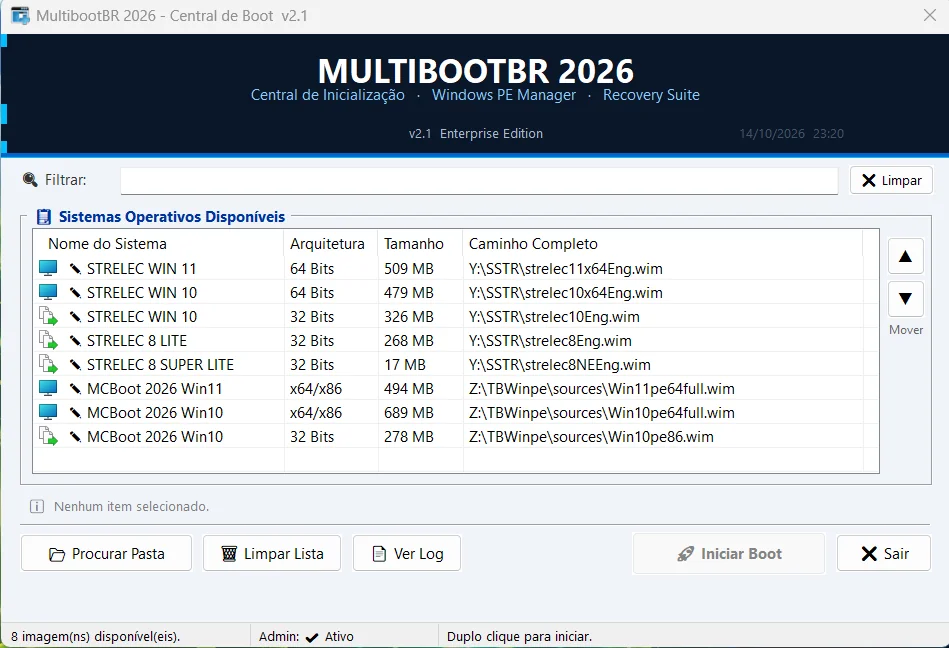Click the file icon of STRELEC 8 LITE

48,341
